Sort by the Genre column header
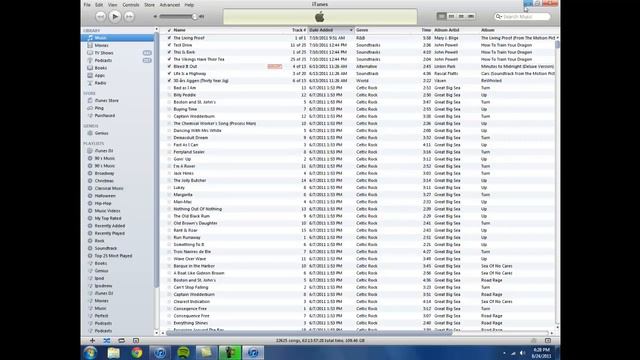Screen dimensions: 640x360 coord(362,30)
